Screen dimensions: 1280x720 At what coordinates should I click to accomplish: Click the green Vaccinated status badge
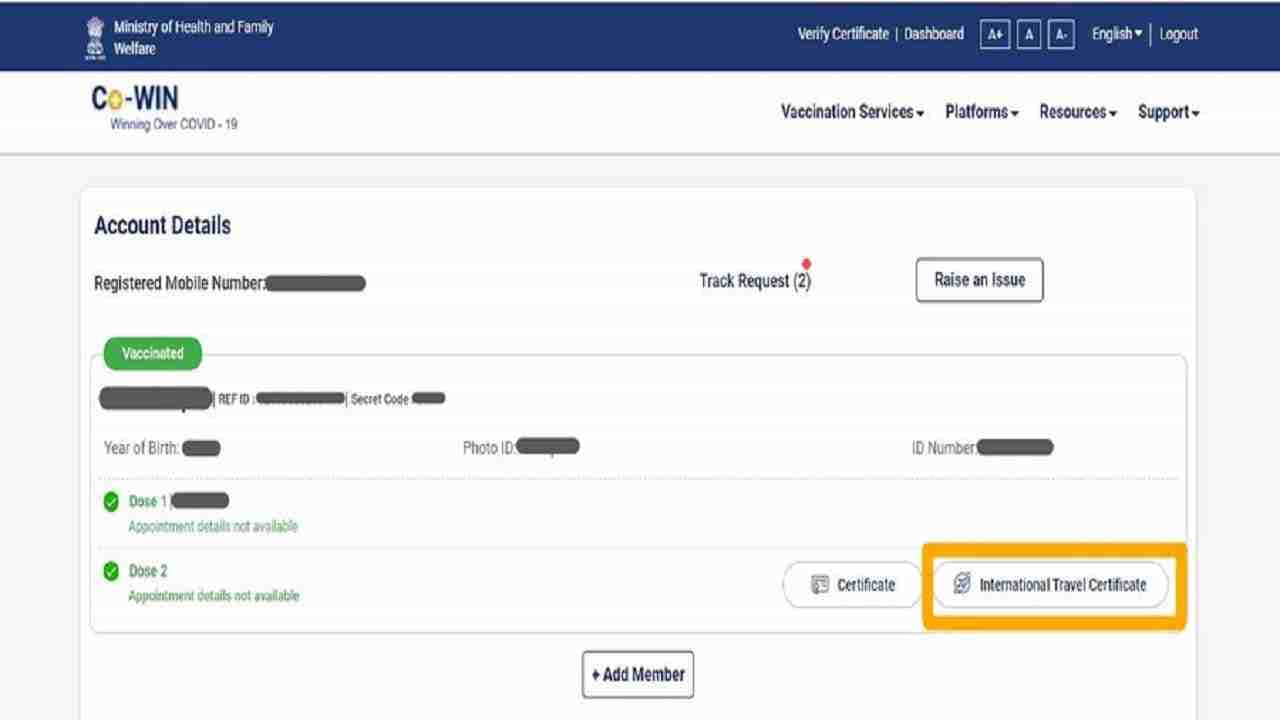pos(152,353)
